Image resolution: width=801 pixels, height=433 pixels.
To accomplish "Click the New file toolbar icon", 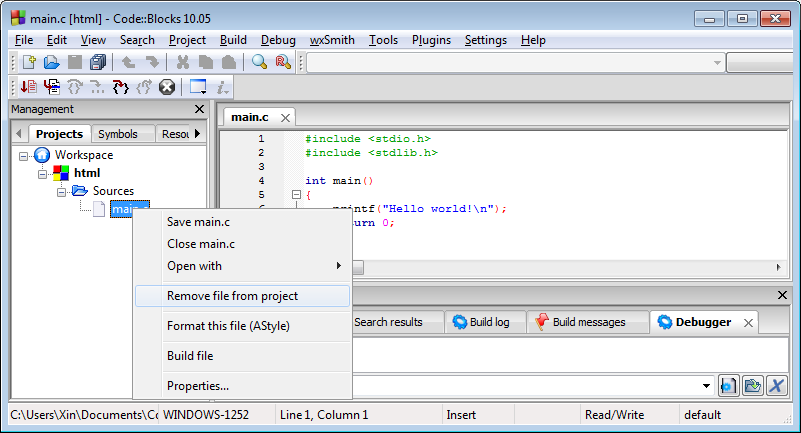I will tap(29, 62).
